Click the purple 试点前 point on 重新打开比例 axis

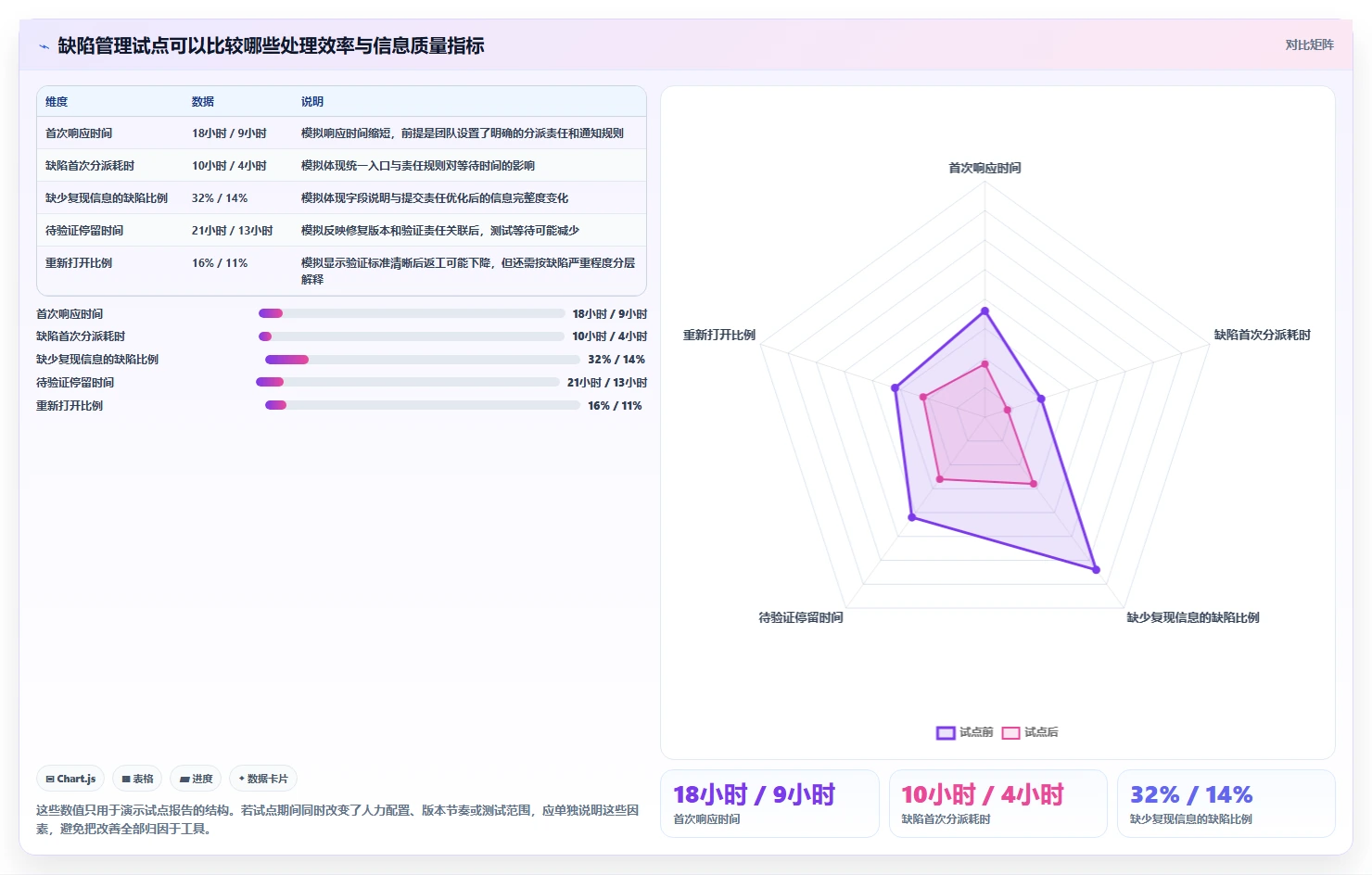pyautogui.click(x=896, y=388)
